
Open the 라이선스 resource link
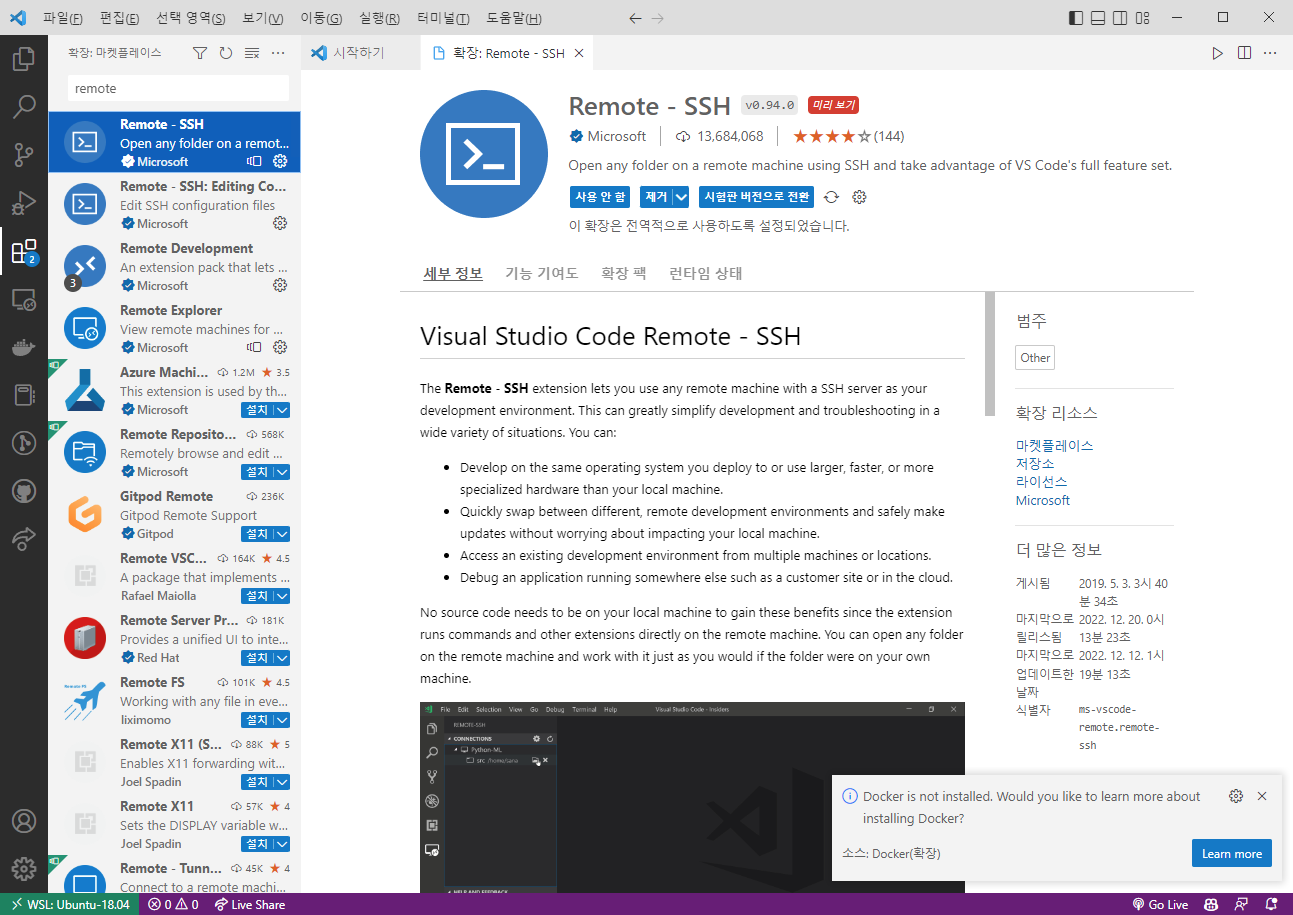(x=1042, y=482)
